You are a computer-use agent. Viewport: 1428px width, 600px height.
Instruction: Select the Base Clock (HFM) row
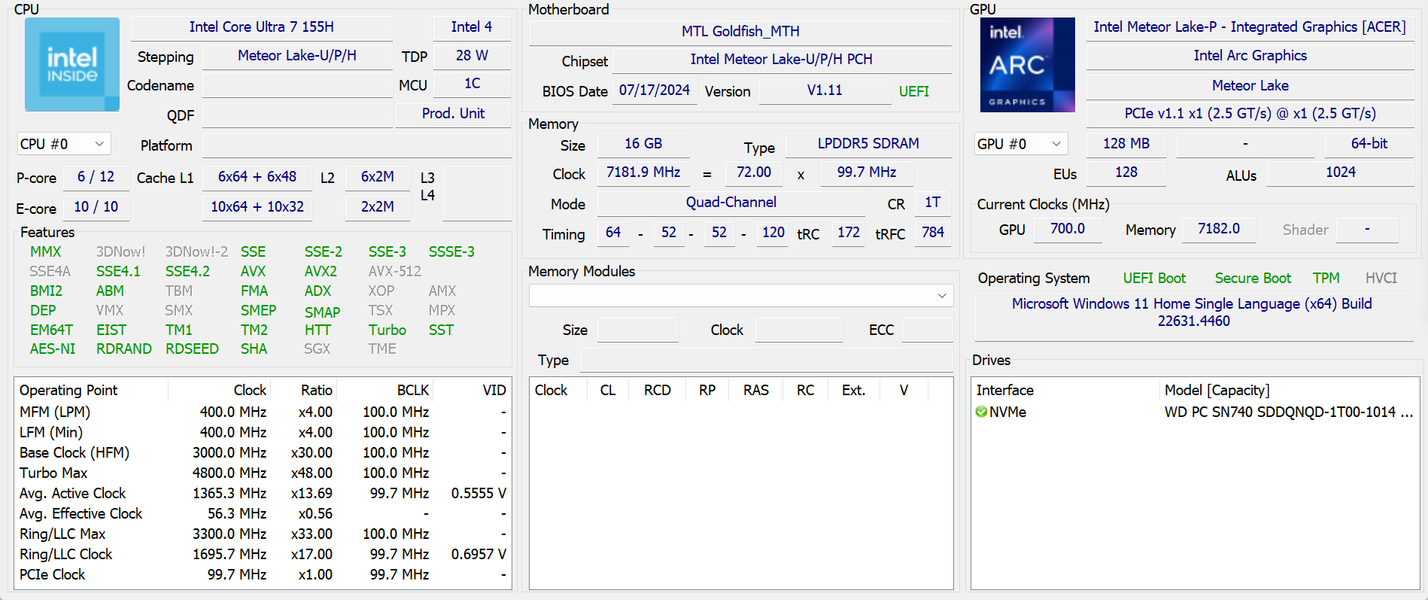[x=263, y=453]
